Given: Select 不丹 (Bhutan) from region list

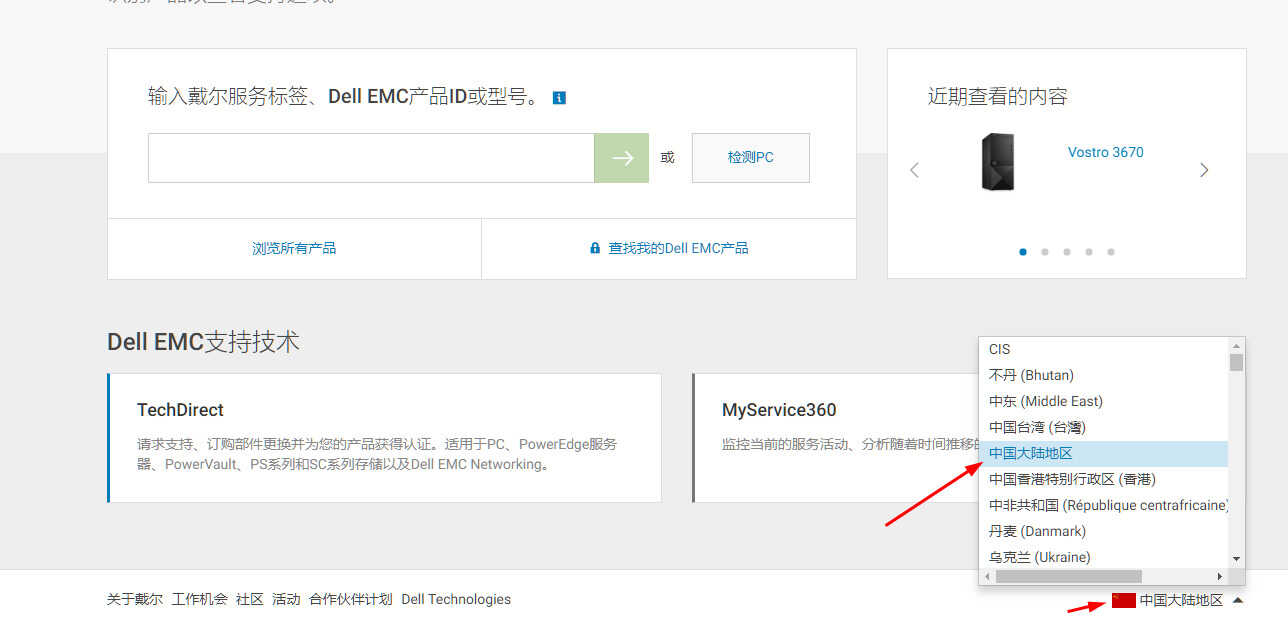Looking at the screenshot, I should pos(1103,375).
